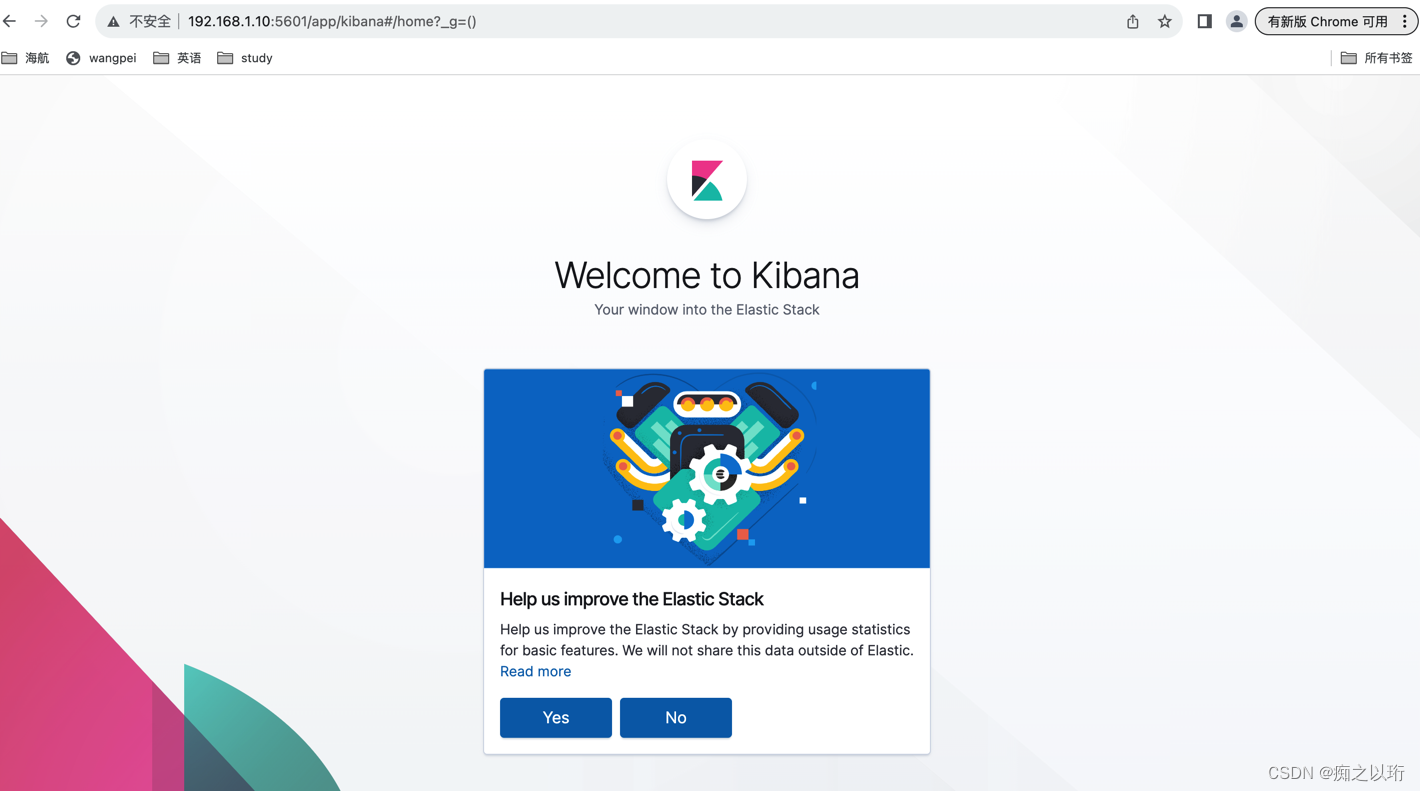Click Yes to share usage statistics
The image size is (1420, 791).
tap(555, 717)
